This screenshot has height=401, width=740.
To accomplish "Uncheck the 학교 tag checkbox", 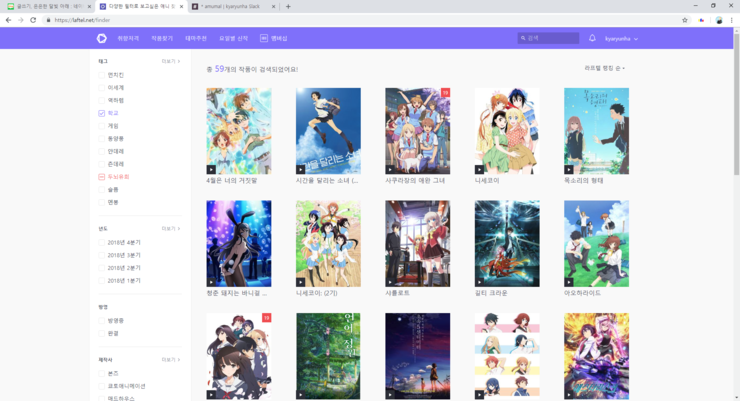I will point(101,113).
